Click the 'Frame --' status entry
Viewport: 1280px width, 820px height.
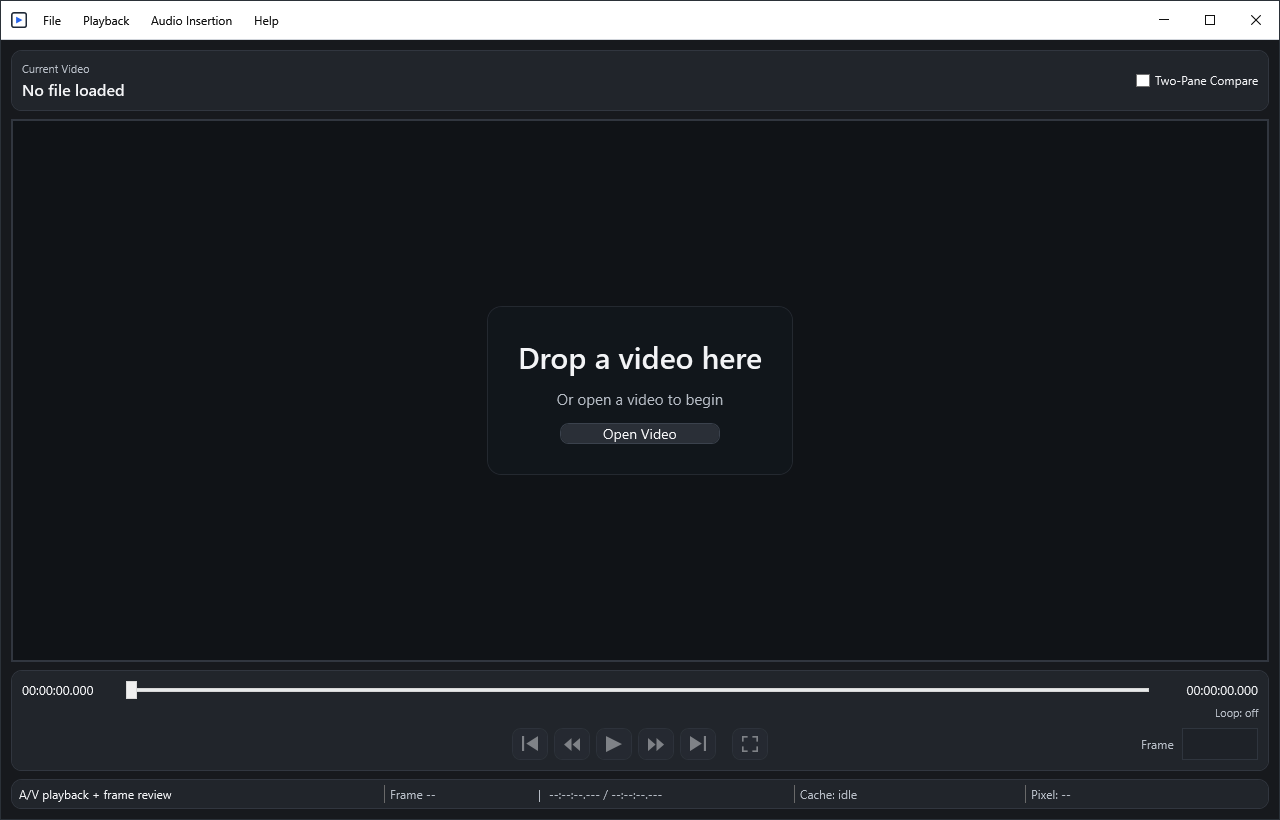click(412, 795)
